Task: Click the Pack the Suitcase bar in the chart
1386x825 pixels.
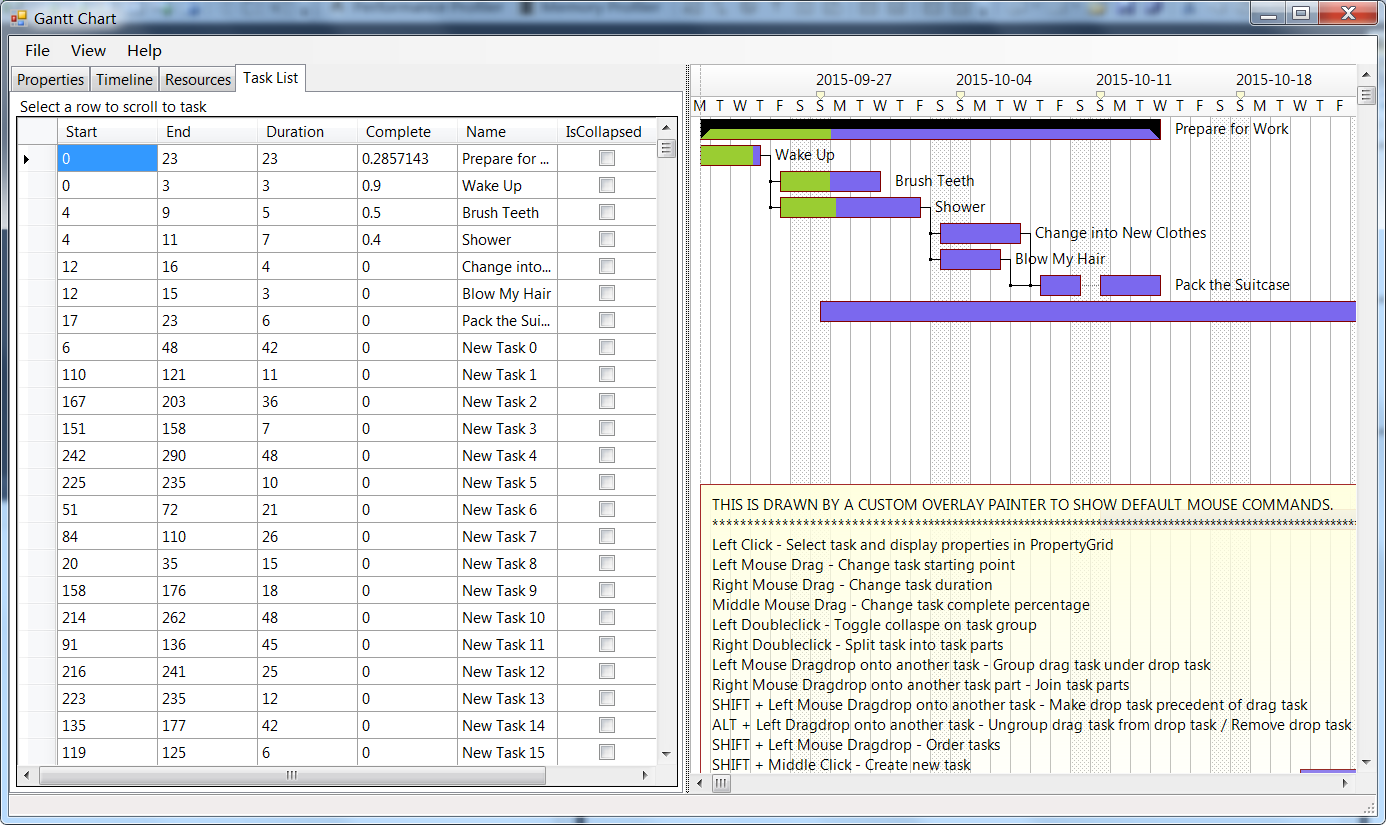Action: point(1130,285)
